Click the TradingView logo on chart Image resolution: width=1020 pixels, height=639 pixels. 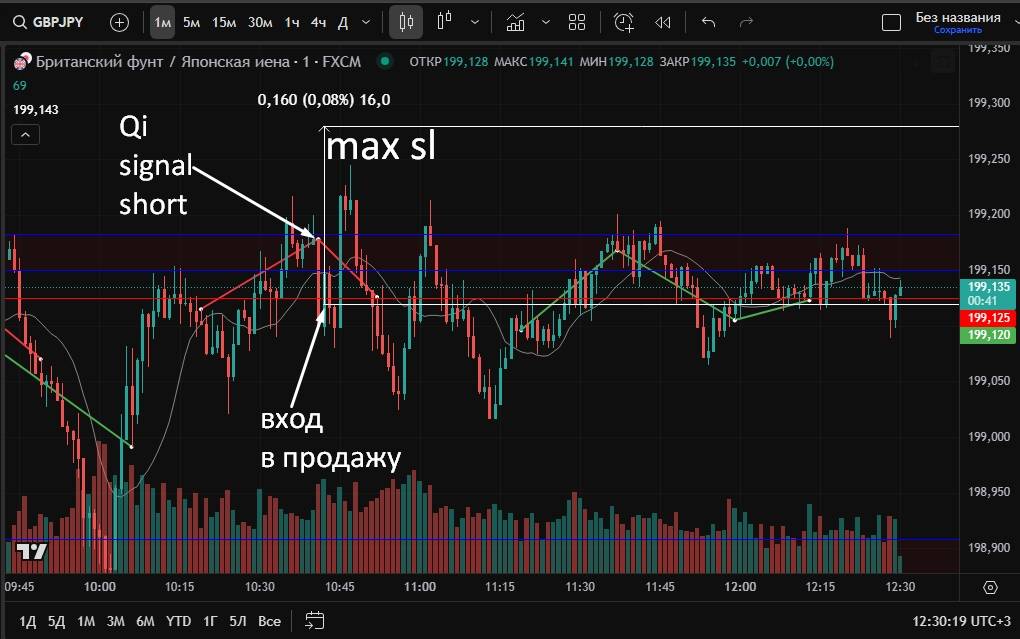coord(31,552)
